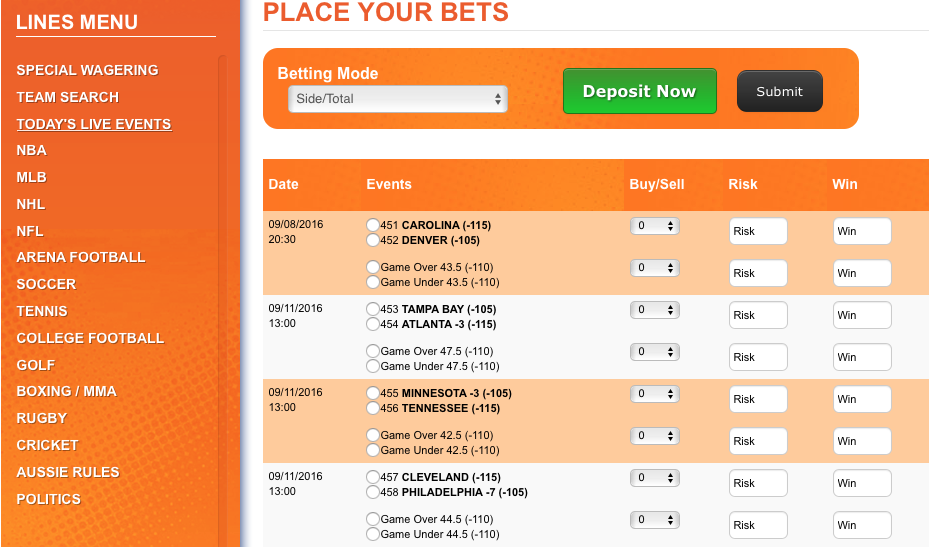Select 458 PHILADELPHIA -7 (-105)

(x=373, y=492)
